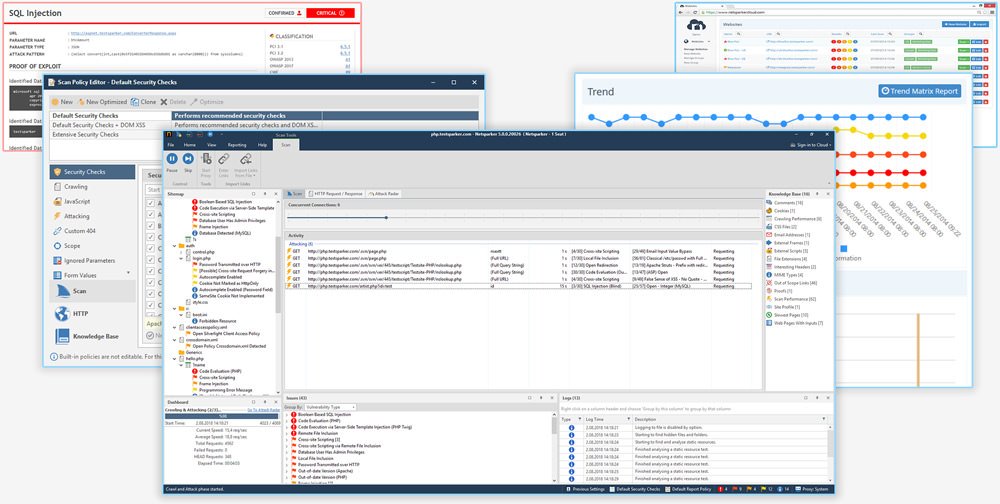
Task: Collapse the hello.php node in Sitemap
Action: point(175,359)
